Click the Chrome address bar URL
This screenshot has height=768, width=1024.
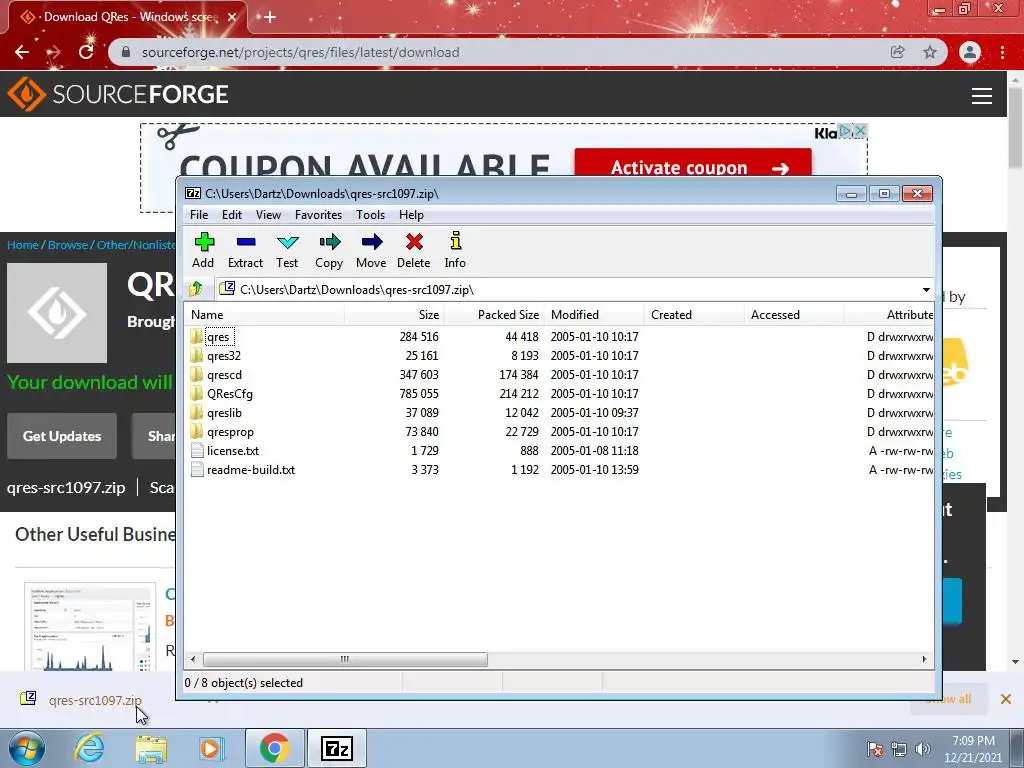[300, 52]
